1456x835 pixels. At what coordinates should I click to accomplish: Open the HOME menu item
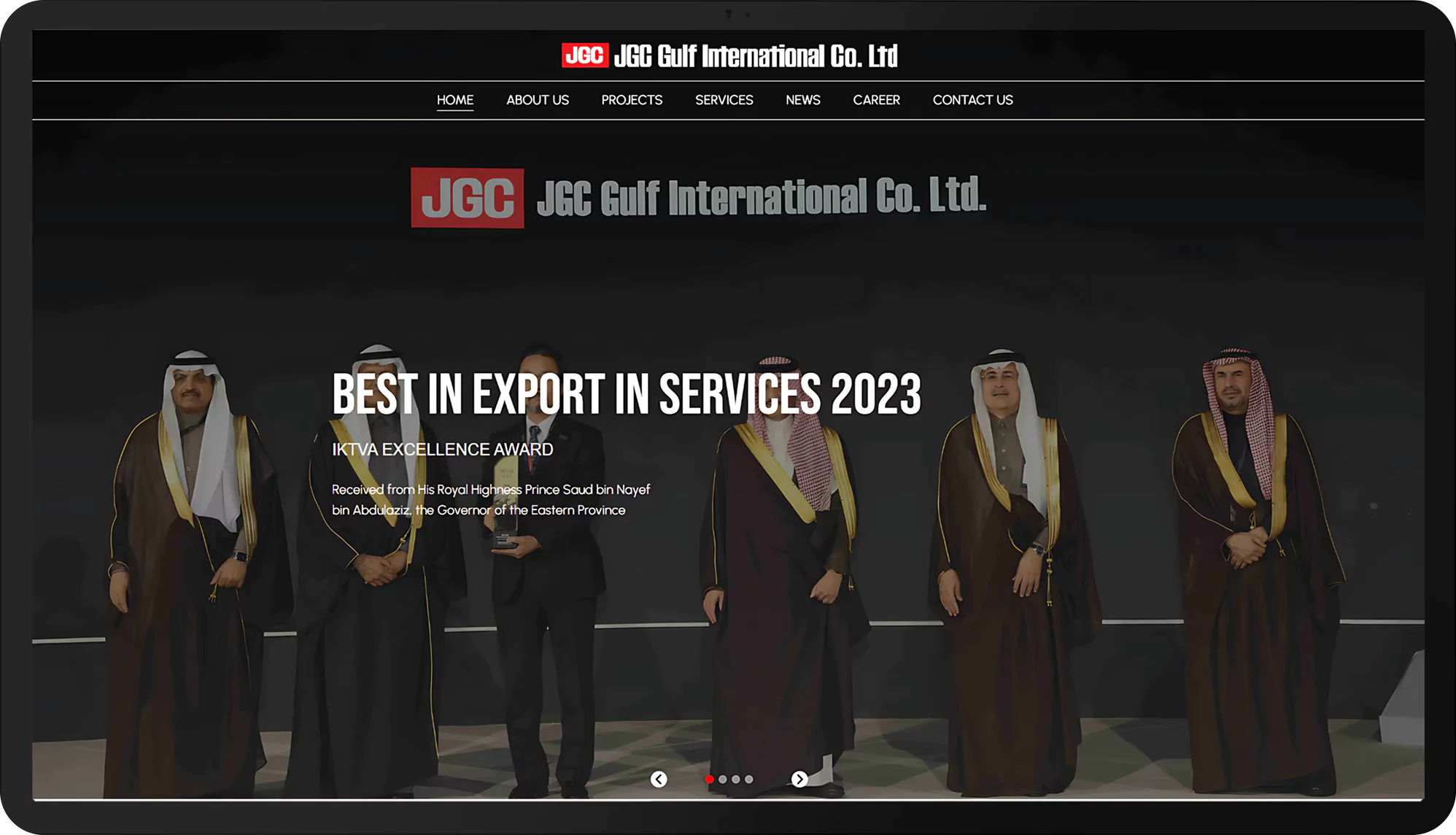455,100
